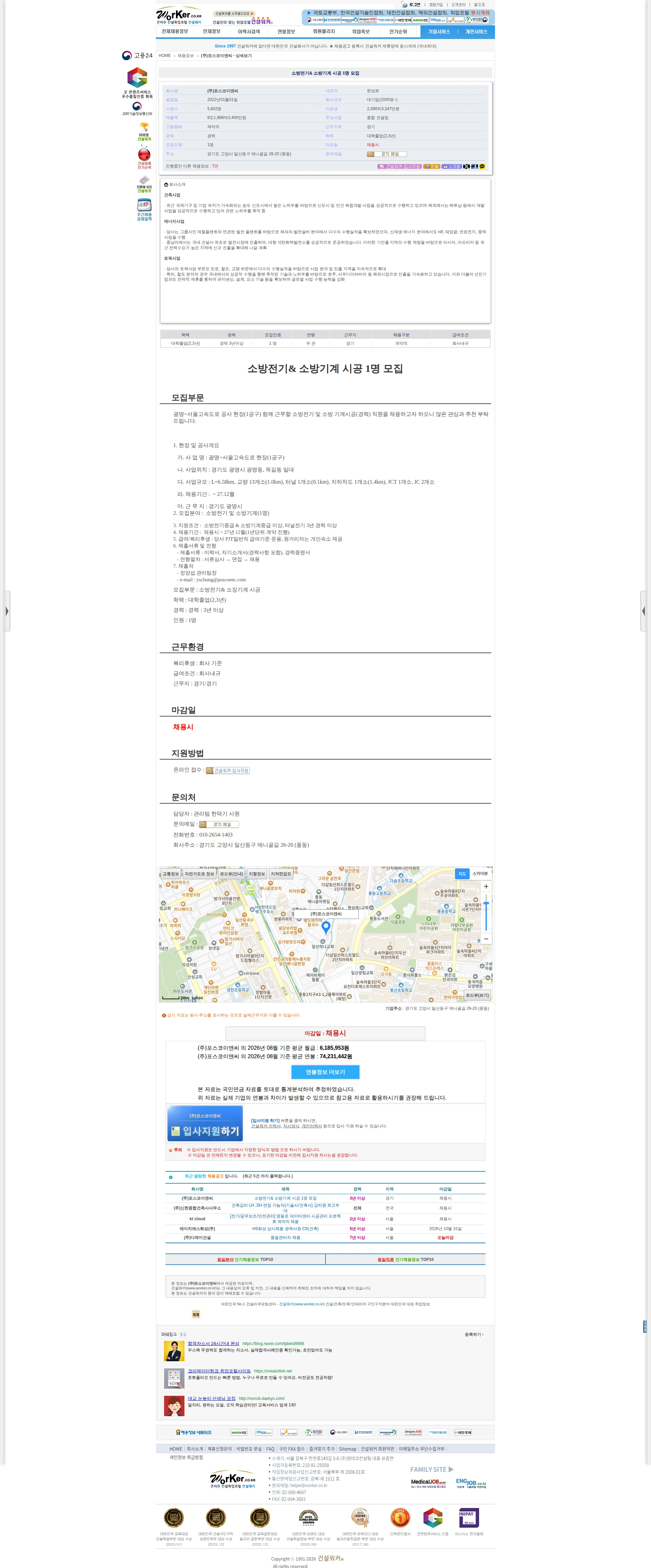Click the 연봉정보 더보기 button

(325, 1072)
